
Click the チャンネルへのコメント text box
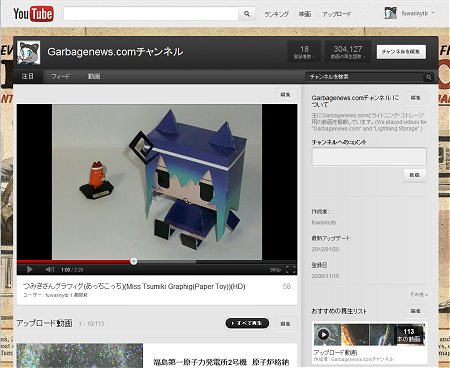coord(369,156)
